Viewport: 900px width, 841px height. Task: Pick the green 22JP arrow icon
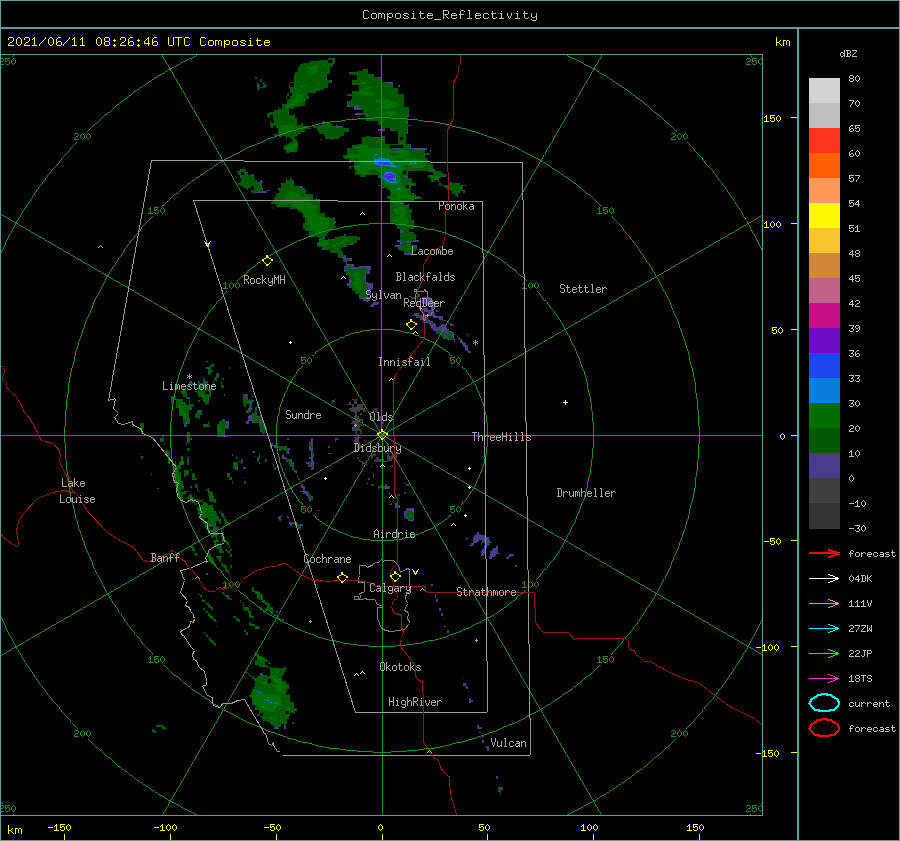824,653
